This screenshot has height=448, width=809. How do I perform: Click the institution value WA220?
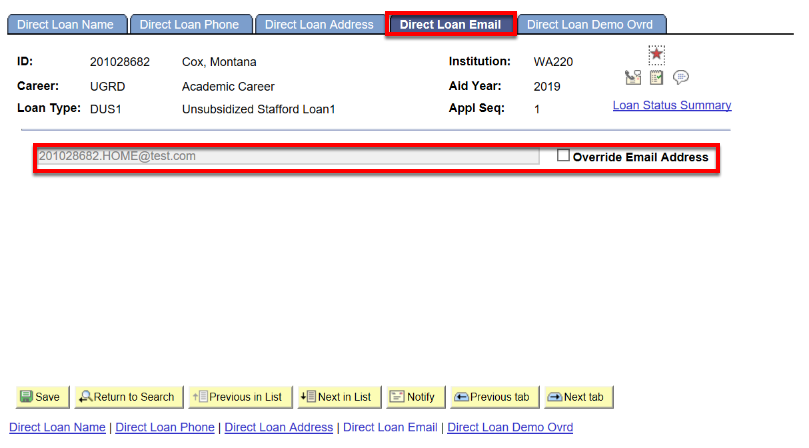click(553, 62)
